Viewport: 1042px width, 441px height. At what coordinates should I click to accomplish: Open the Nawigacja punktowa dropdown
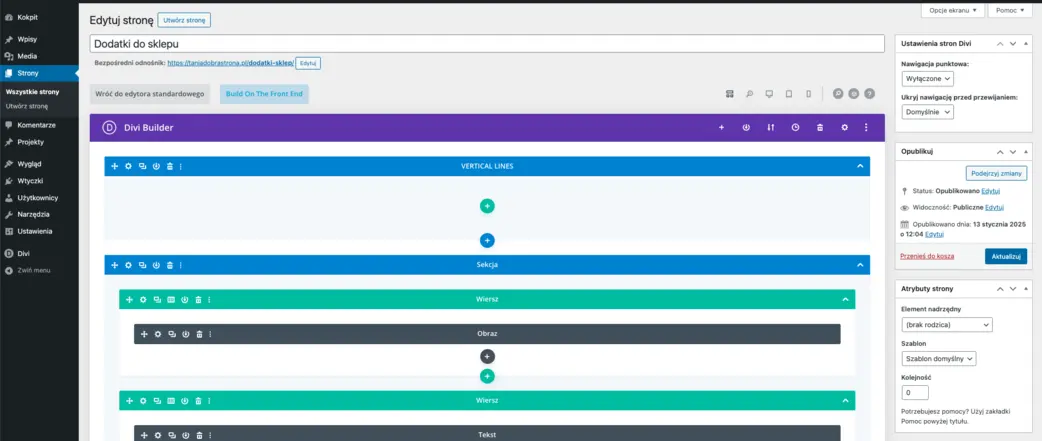927,79
